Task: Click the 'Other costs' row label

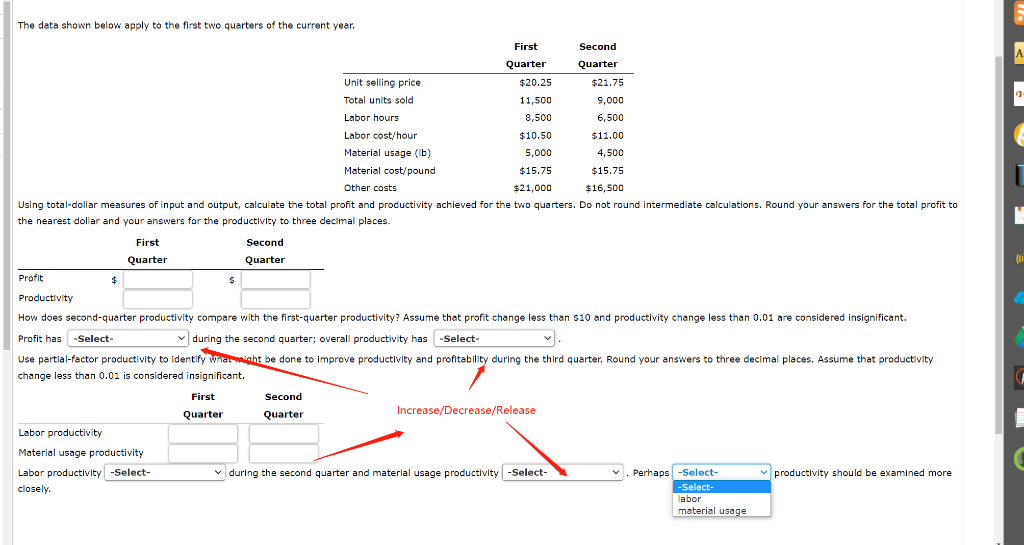Action: point(370,188)
